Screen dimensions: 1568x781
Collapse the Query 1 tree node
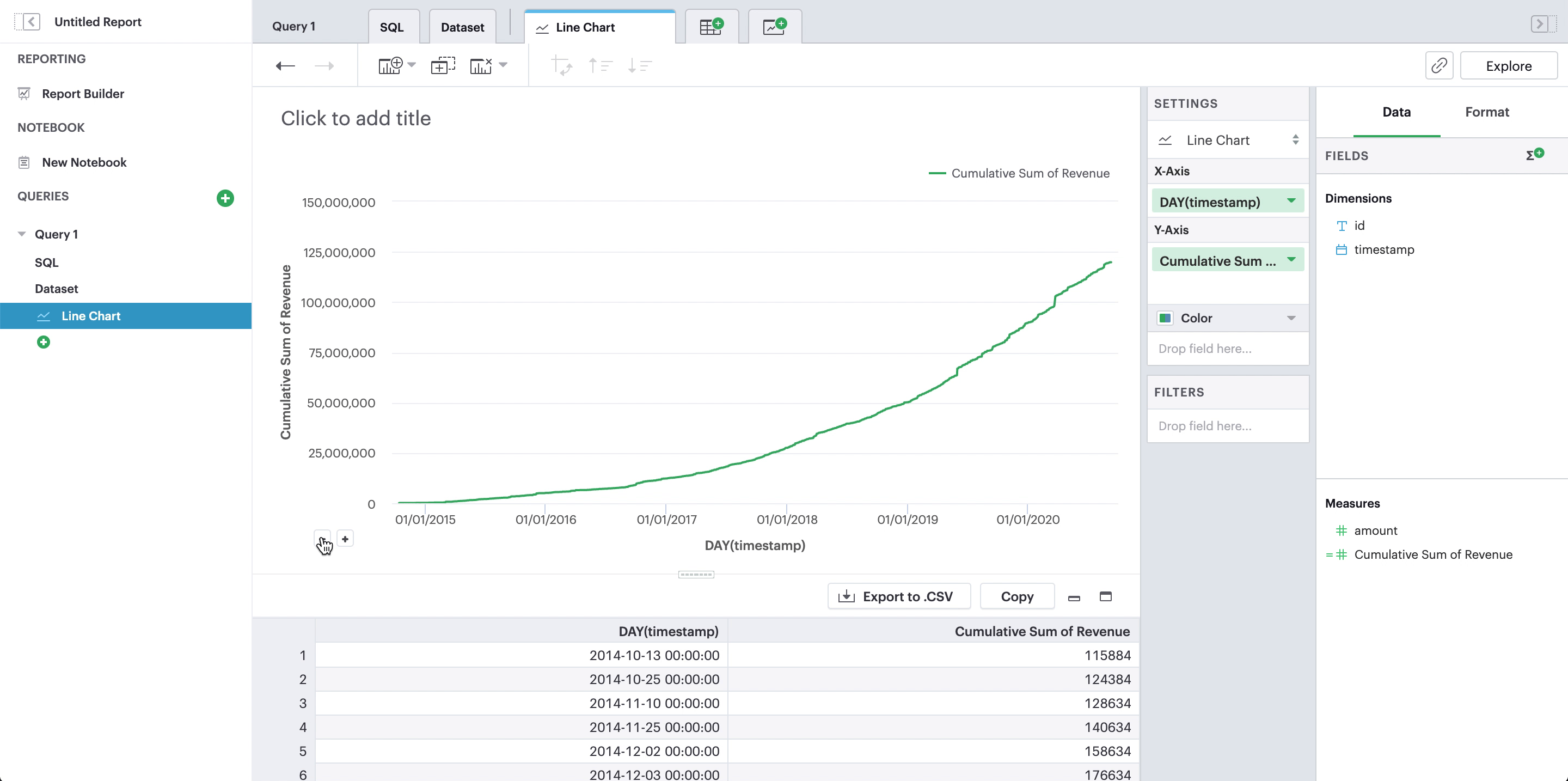(22, 234)
